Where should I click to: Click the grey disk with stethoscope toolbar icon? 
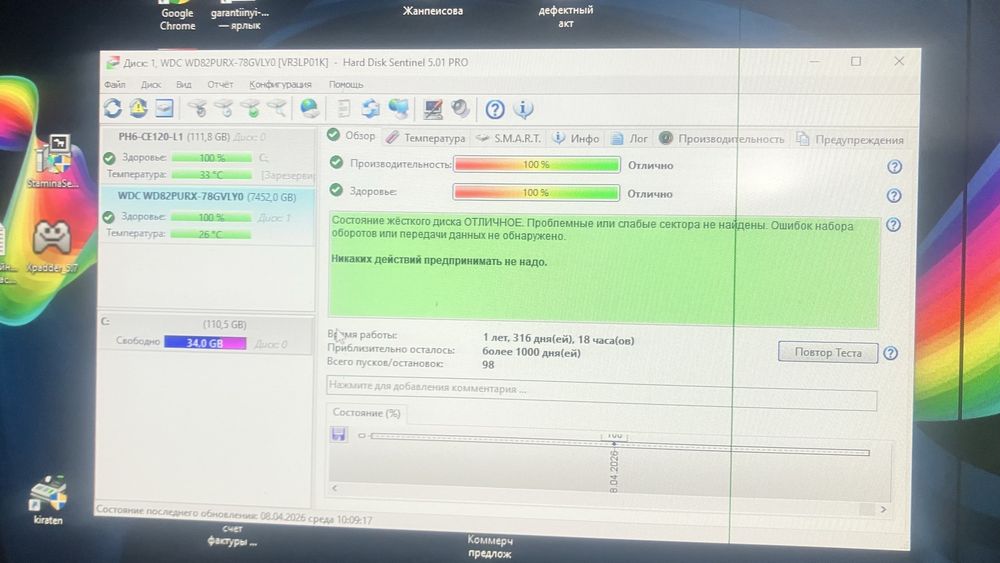198,108
